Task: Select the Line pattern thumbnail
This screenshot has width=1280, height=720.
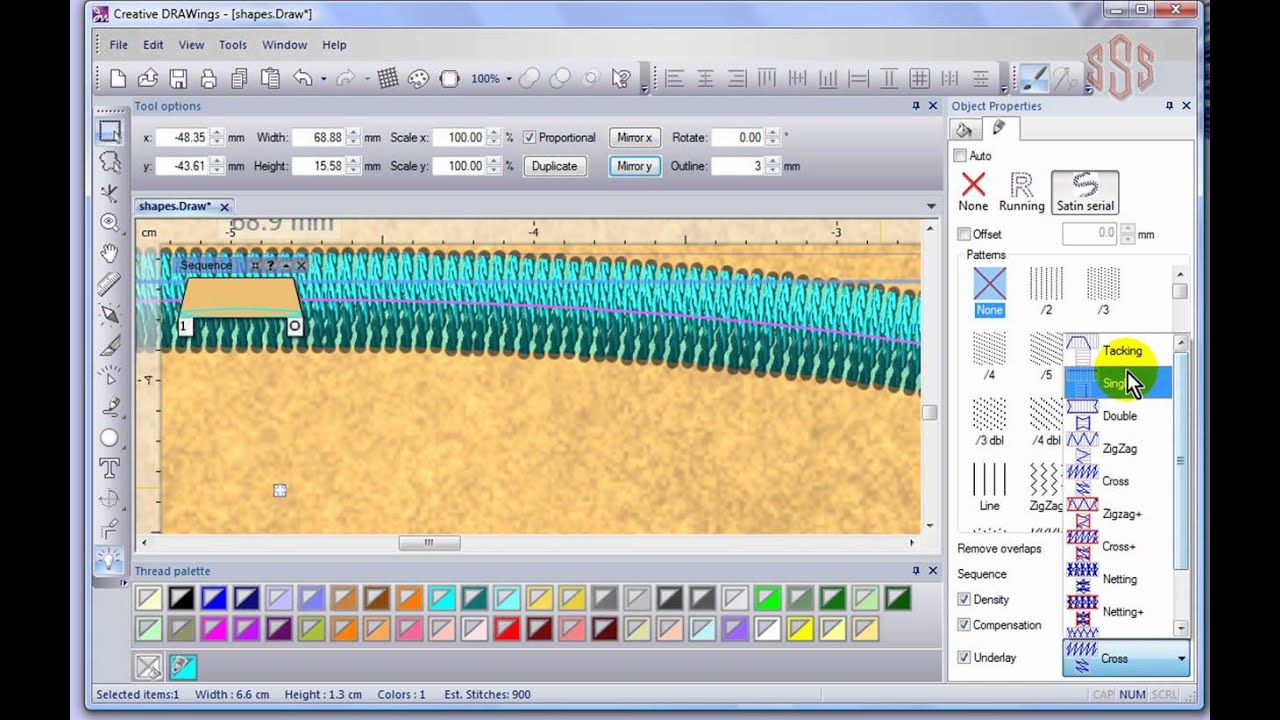Action: (x=989, y=487)
